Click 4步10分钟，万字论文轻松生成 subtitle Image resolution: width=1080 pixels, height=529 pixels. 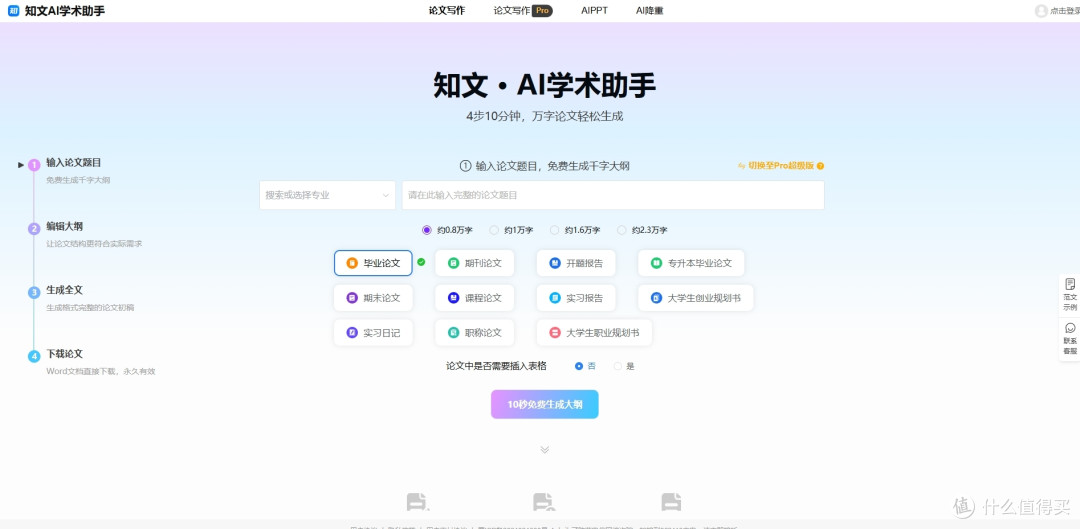[x=545, y=116]
